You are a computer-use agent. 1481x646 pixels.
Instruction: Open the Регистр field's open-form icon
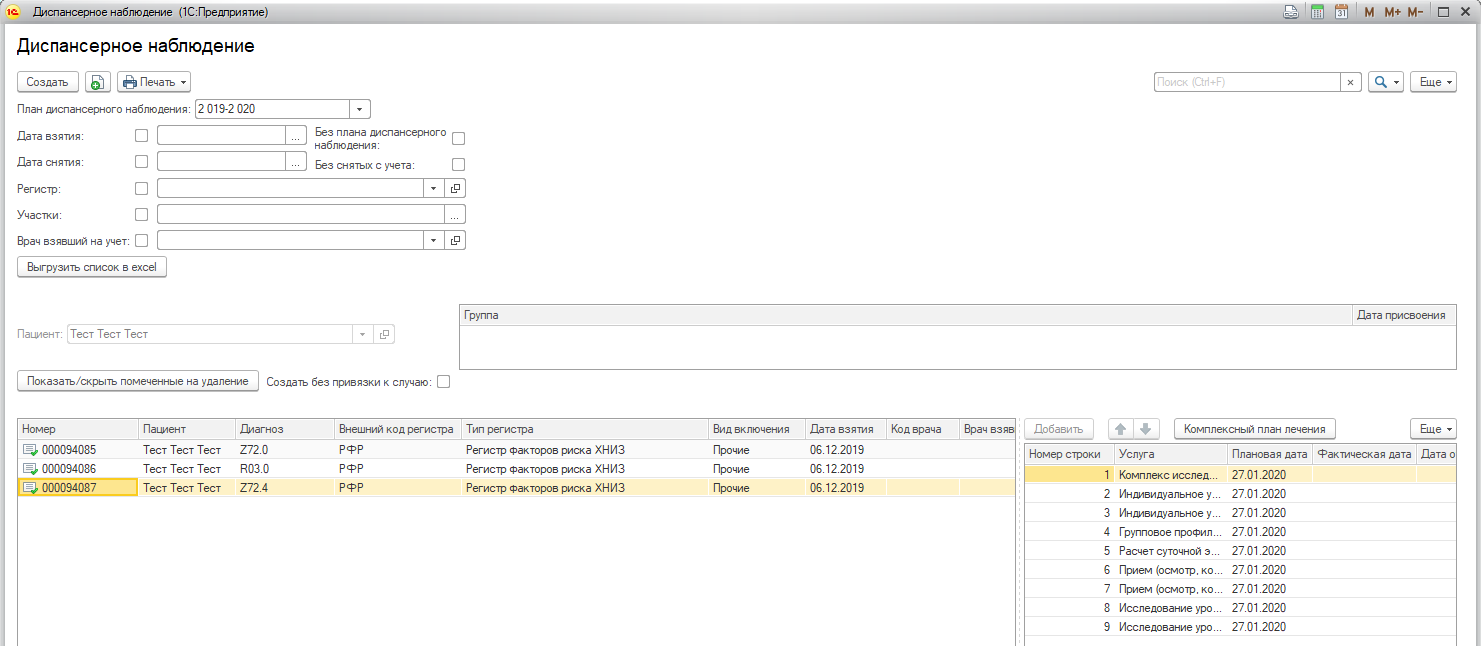(x=455, y=188)
